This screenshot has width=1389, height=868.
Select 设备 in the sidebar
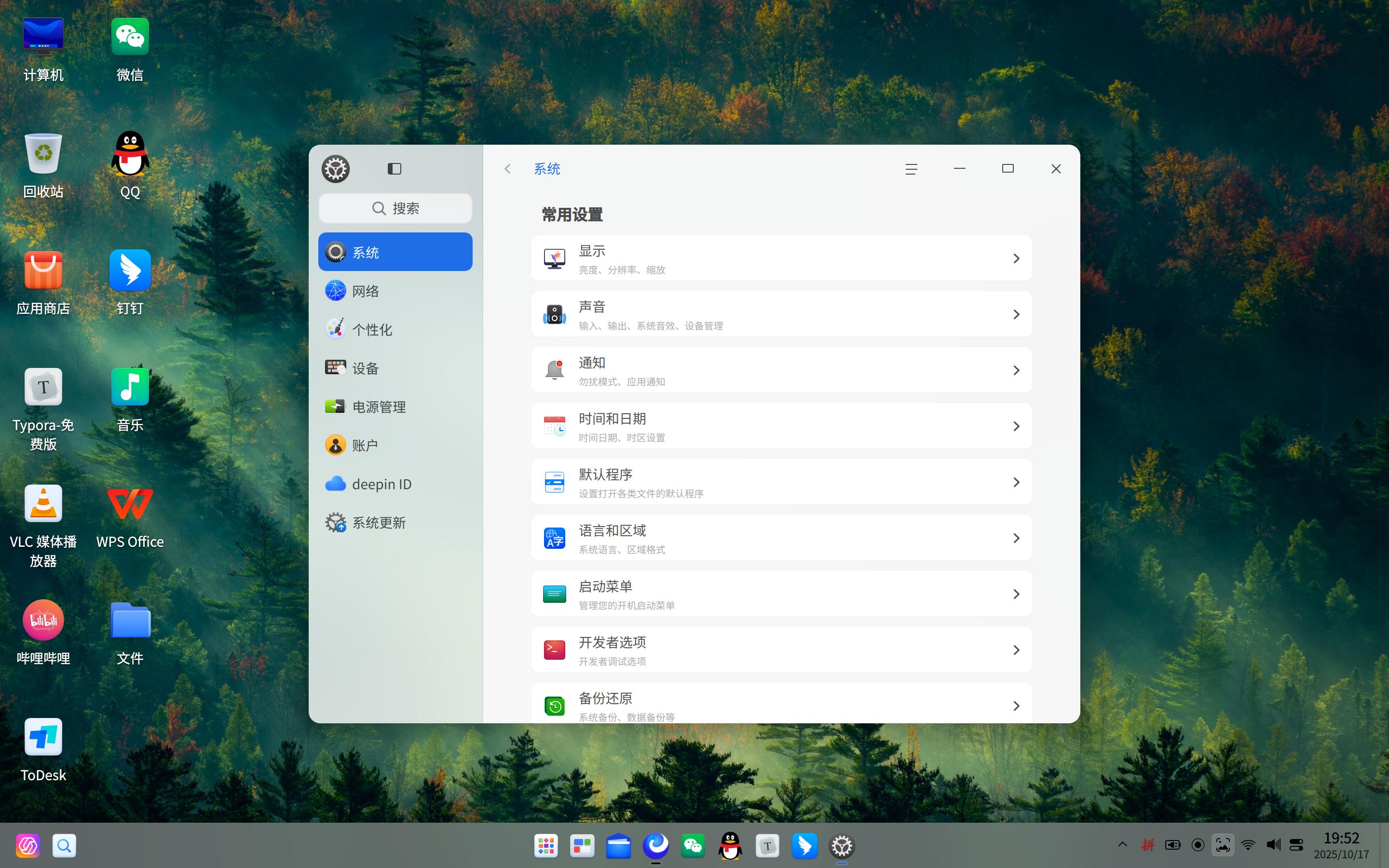point(395,367)
